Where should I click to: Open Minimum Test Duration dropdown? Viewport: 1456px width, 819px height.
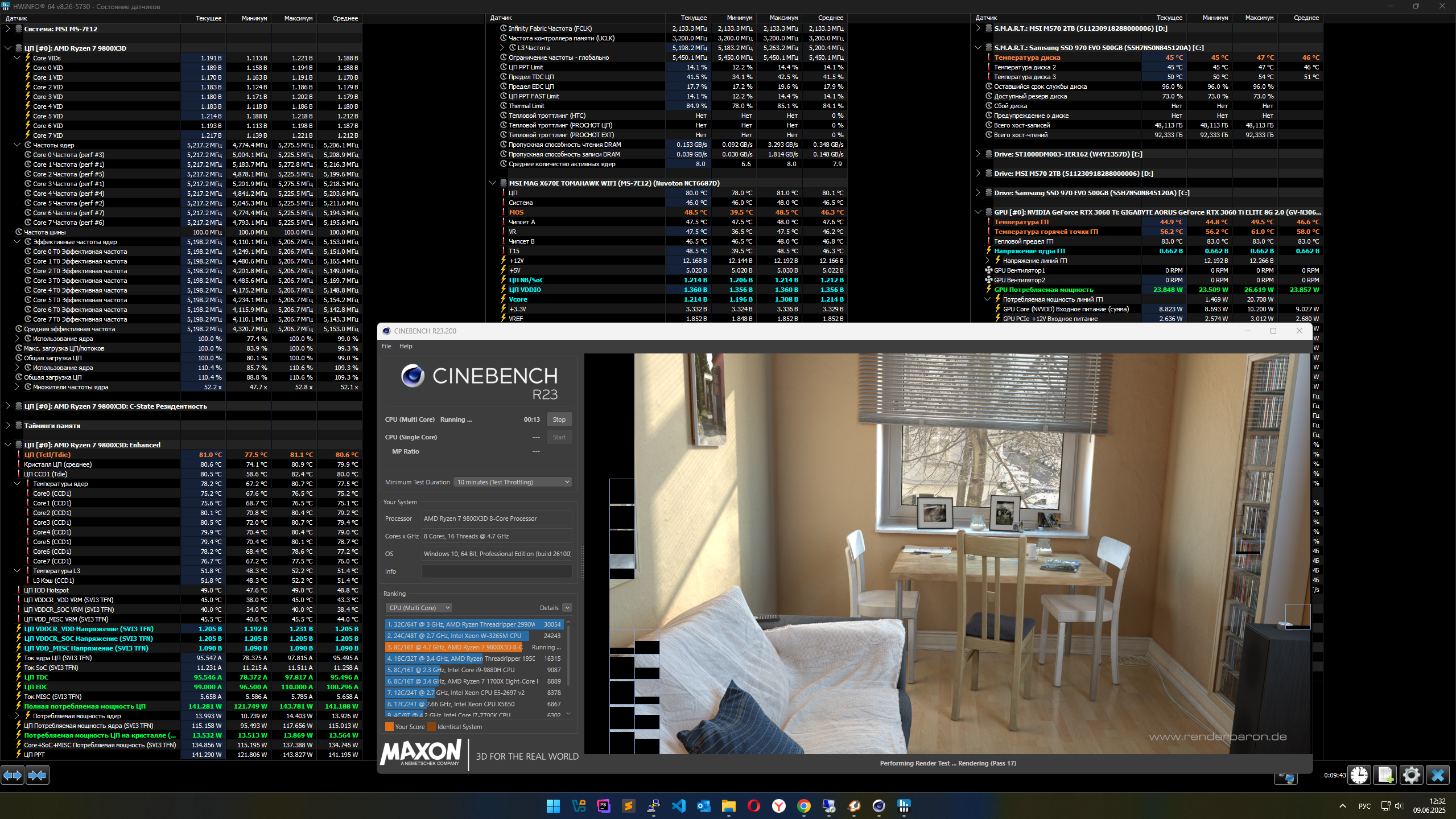513,482
